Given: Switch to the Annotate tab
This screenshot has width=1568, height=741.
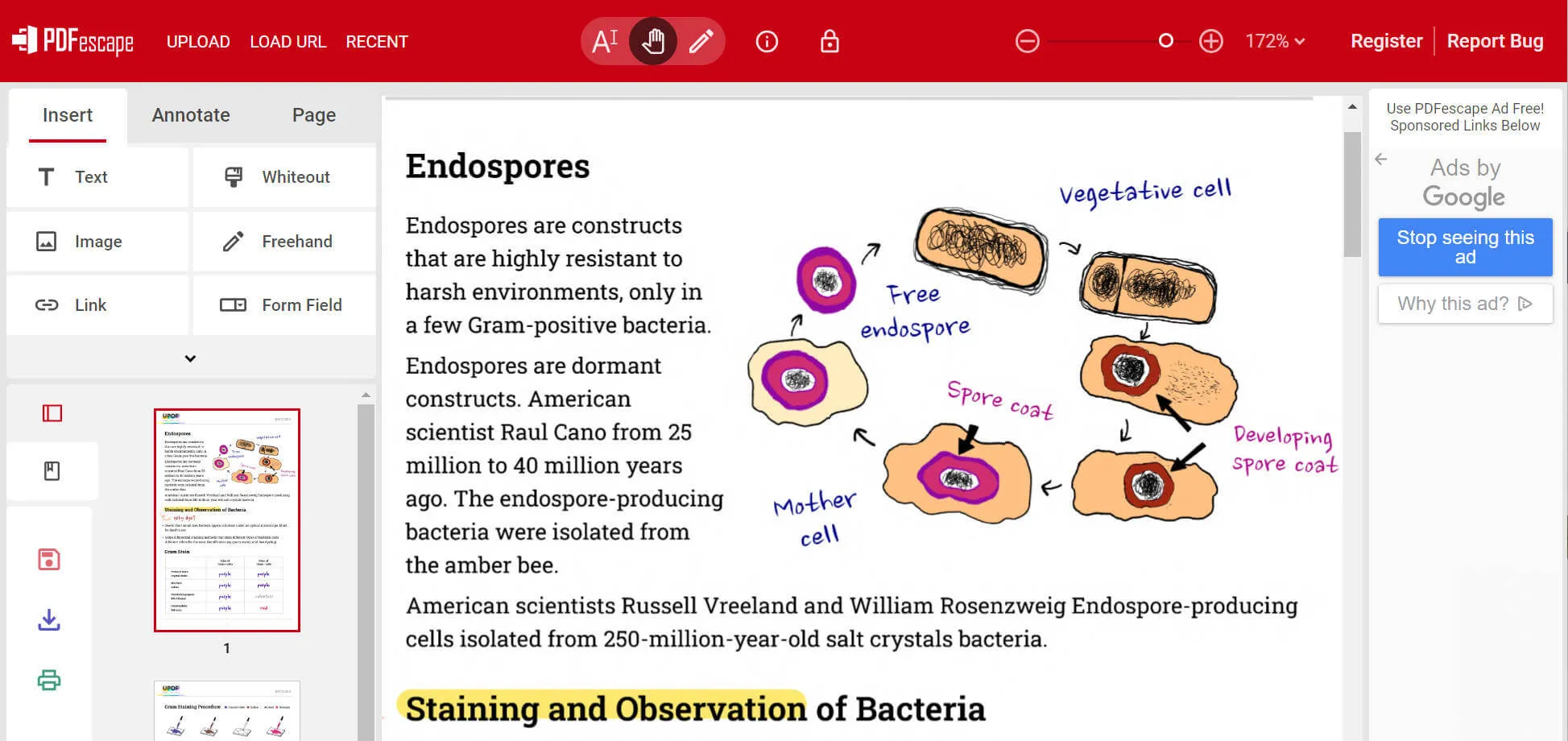Looking at the screenshot, I should pyautogui.click(x=191, y=115).
